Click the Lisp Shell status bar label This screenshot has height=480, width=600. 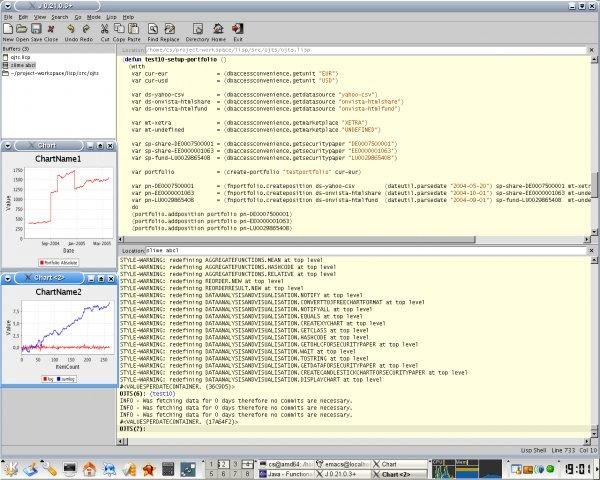[533, 451]
